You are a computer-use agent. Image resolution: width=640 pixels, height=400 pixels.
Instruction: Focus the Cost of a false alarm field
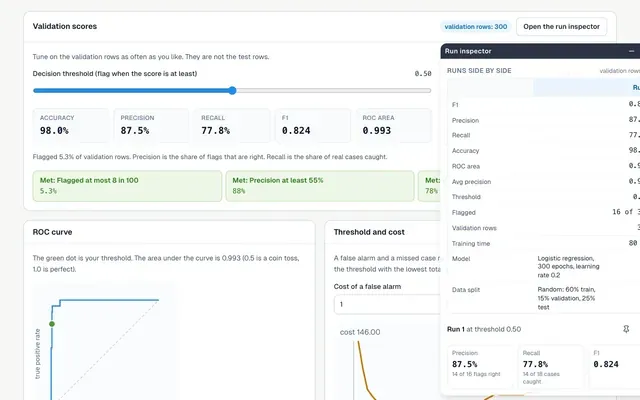387,304
